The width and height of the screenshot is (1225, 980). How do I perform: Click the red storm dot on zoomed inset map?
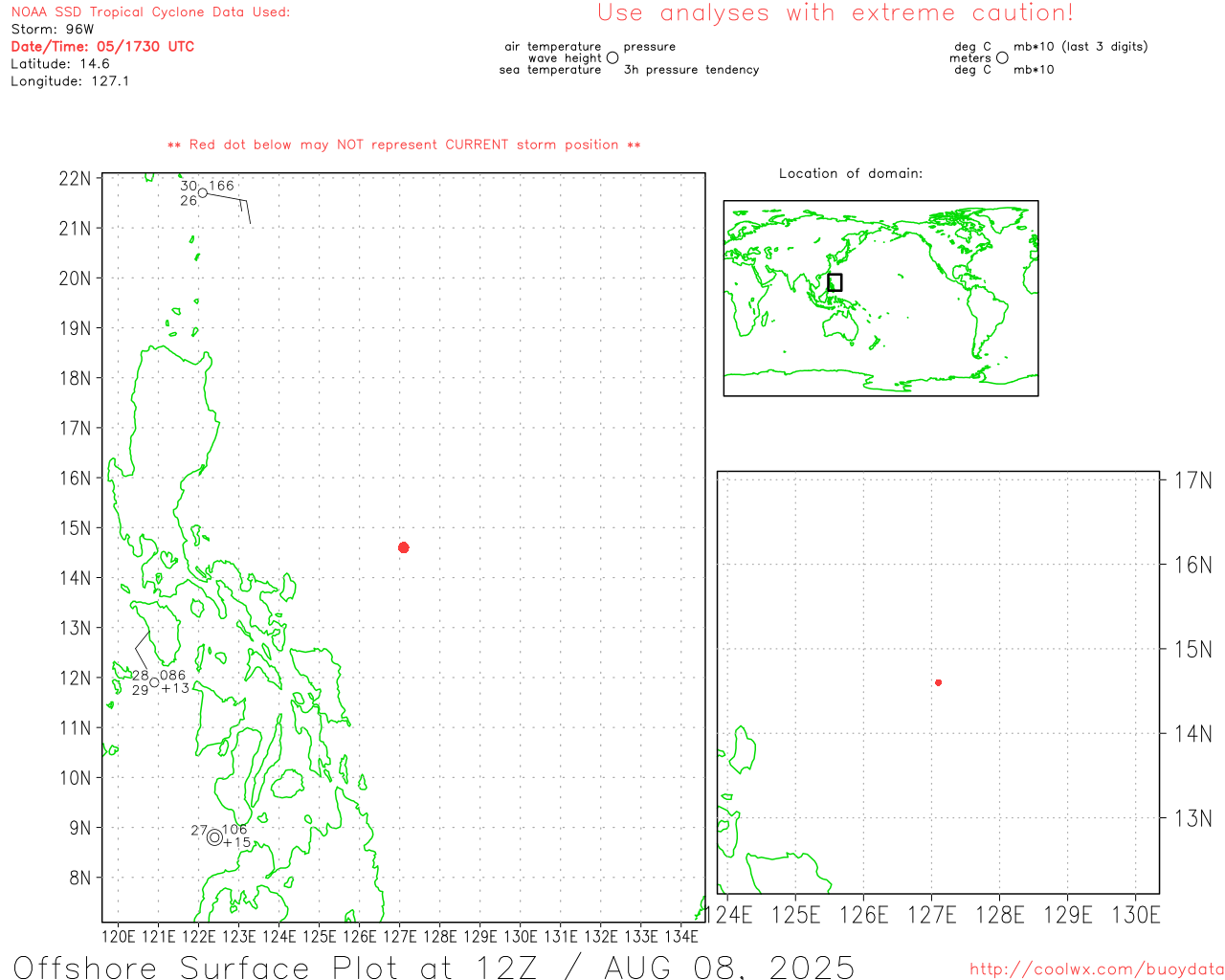(939, 682)
